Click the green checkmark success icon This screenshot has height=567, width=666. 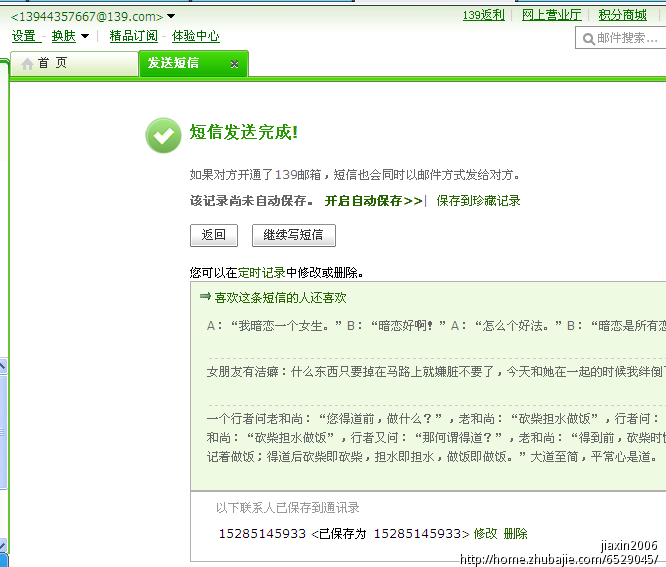(x=164, y=135)
